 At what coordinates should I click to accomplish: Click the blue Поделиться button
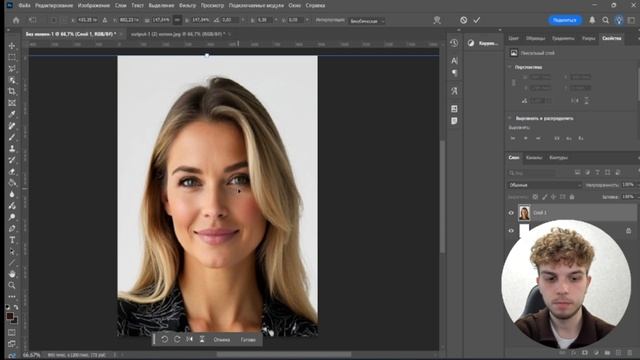tap(564, 20)
